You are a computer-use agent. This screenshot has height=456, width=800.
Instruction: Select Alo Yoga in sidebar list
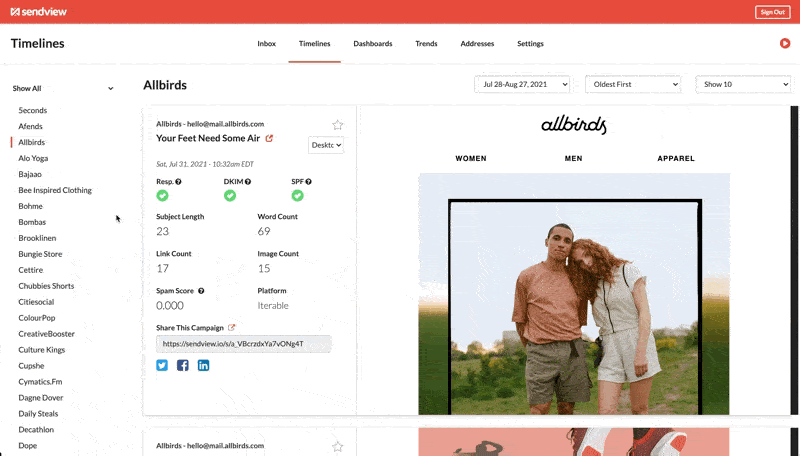point(33,158)
